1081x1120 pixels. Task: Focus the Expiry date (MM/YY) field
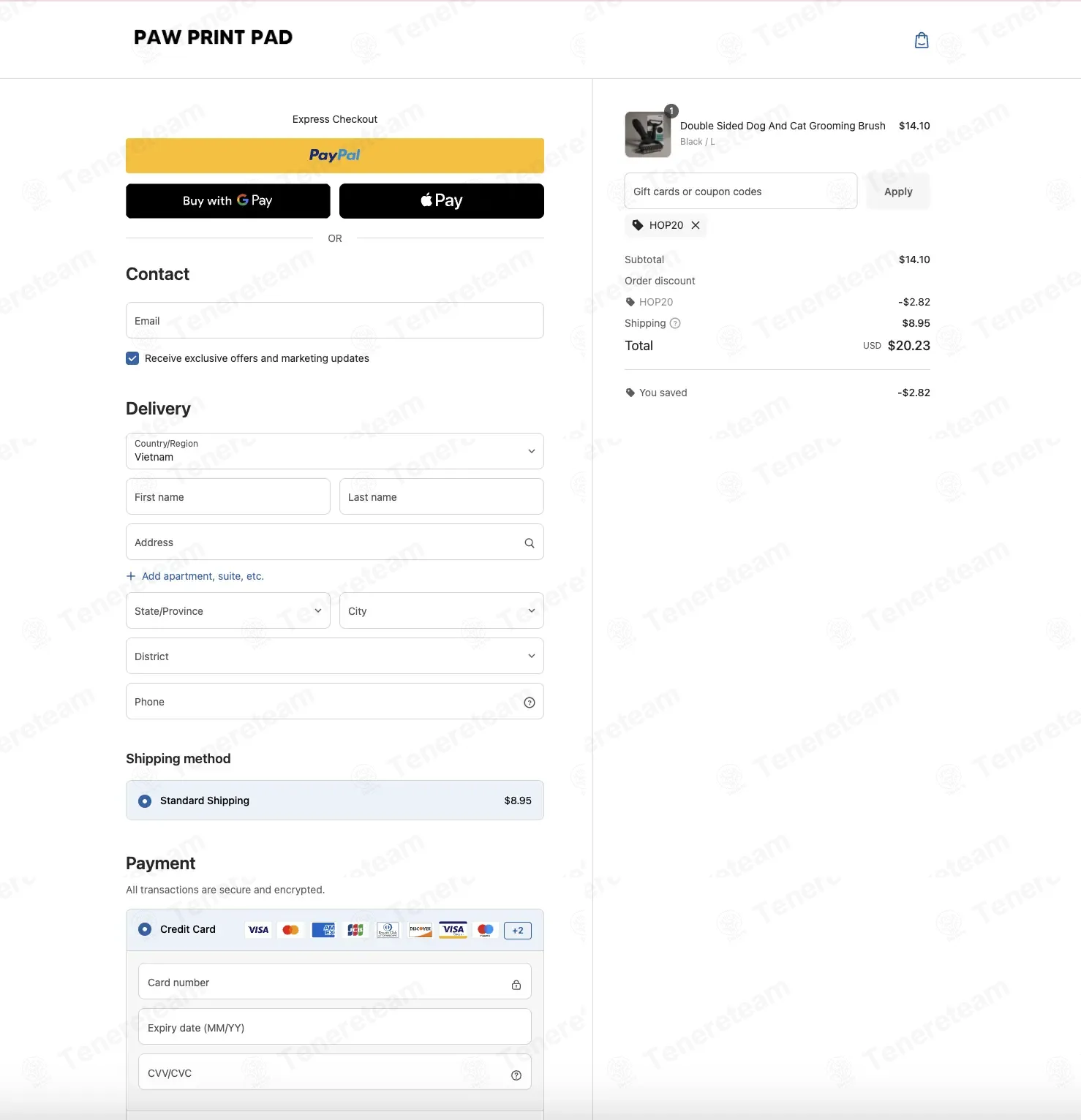click(x=335, y=1026)
